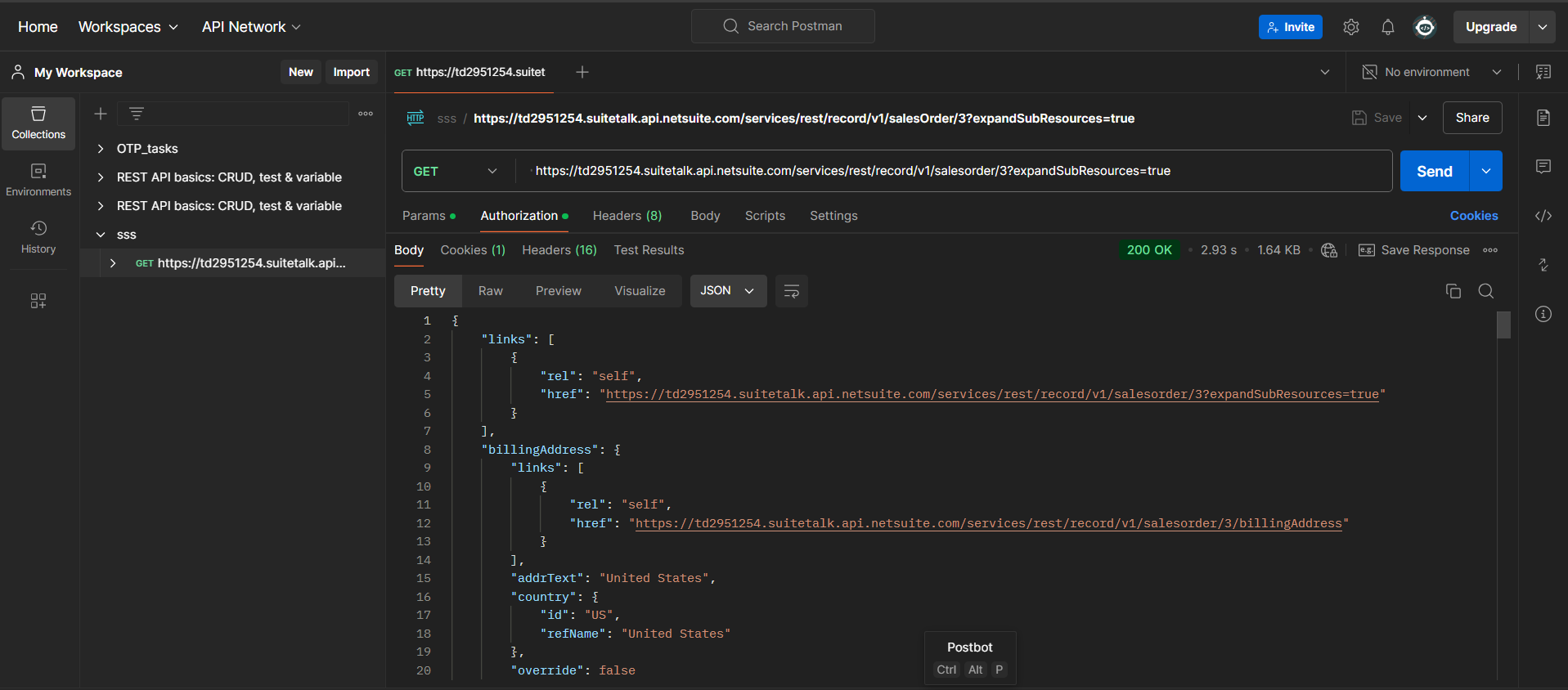The image size is (1568, 690).
Task: Toggle line wrap in the response
Action: pyautogui.click(x=791, y=291)
